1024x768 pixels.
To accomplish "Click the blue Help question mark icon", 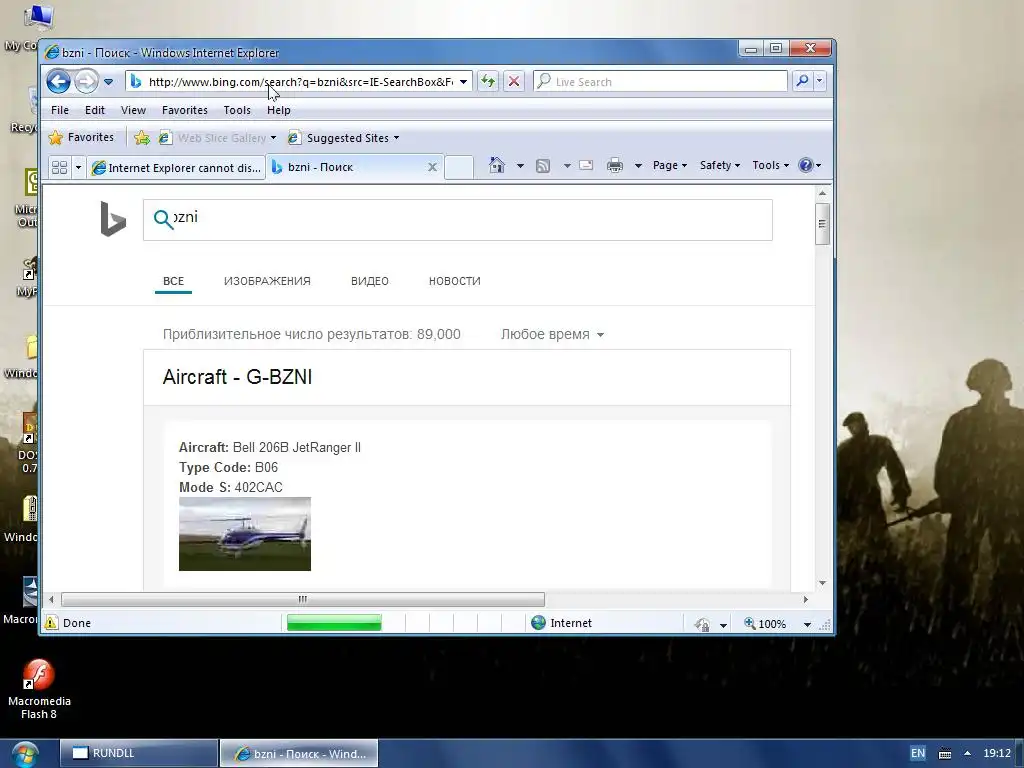I will [806, 165].
